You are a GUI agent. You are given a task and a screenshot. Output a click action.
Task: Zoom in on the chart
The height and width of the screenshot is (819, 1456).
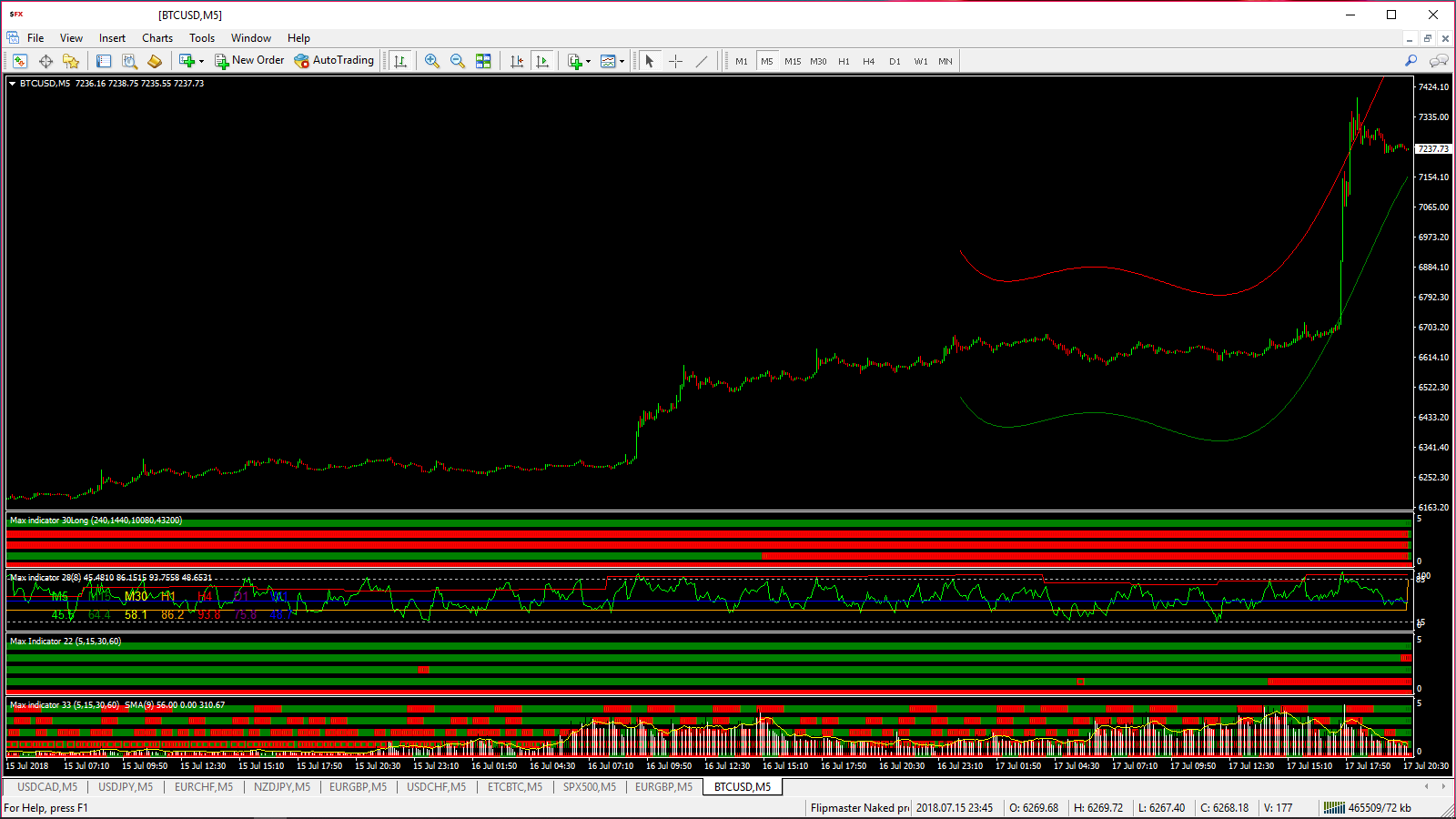coord(432,61)
